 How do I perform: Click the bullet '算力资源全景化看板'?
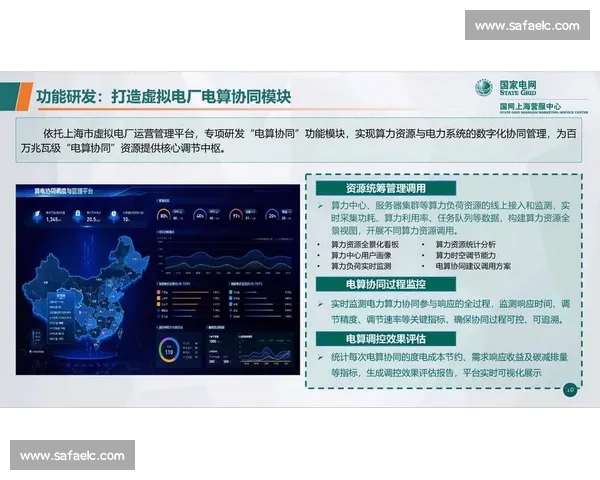[x=365, y=245]
